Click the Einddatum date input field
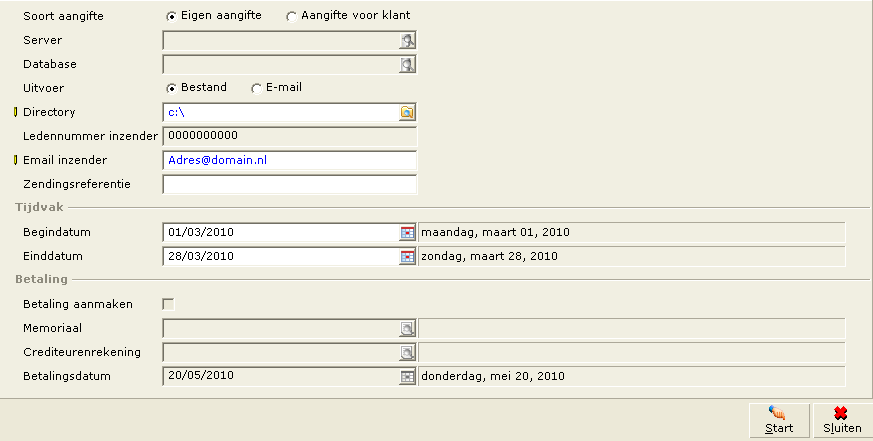The height and width of the screenshot is (441, 873). [x=281, y=257]
